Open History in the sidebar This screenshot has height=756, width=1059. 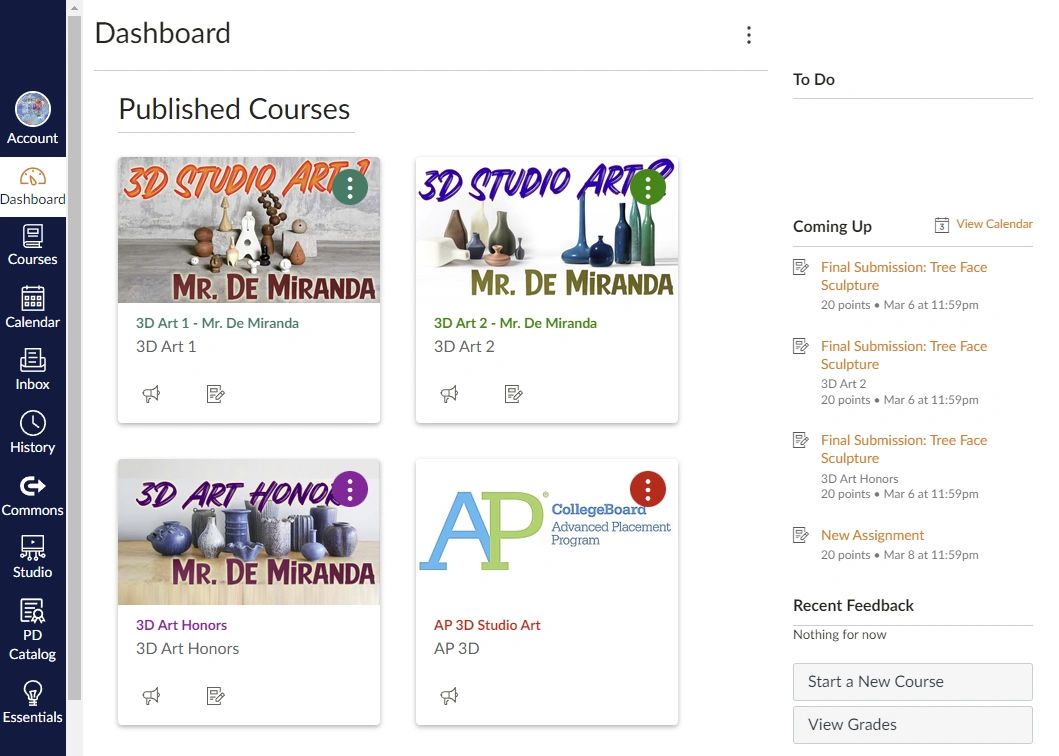click(x=32, y=432)
